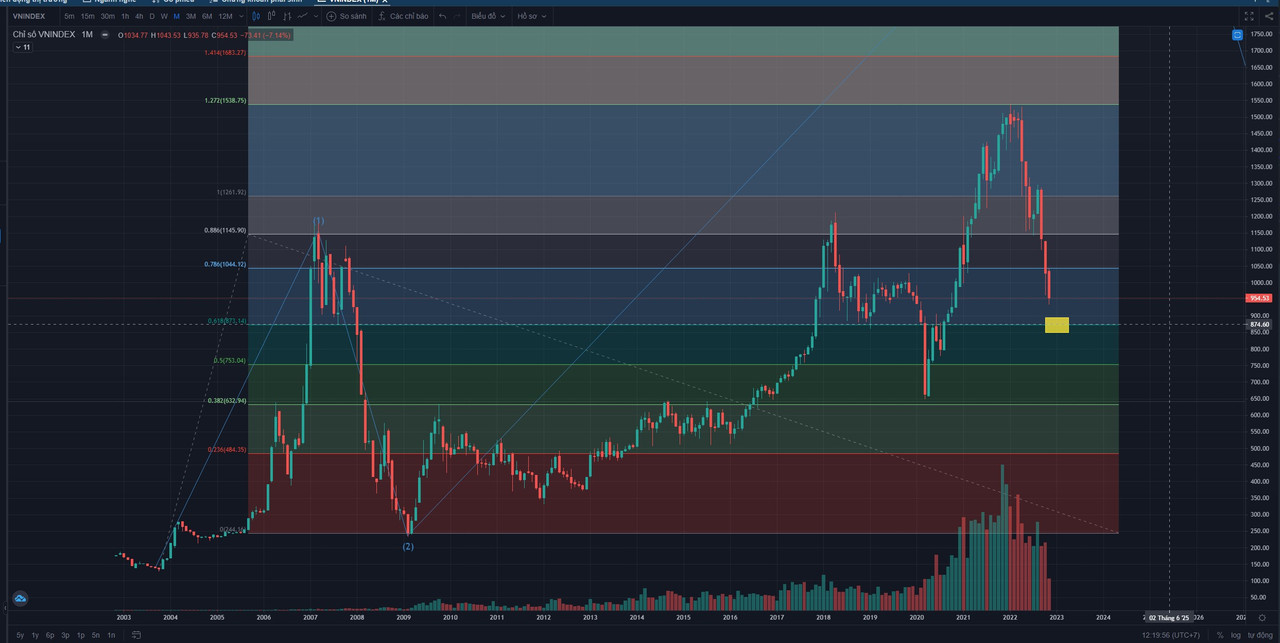The width and height of the screenshot is (1280, 643).
Task: Click the cloud logo icon at bottom left
Action: [20, 599]
